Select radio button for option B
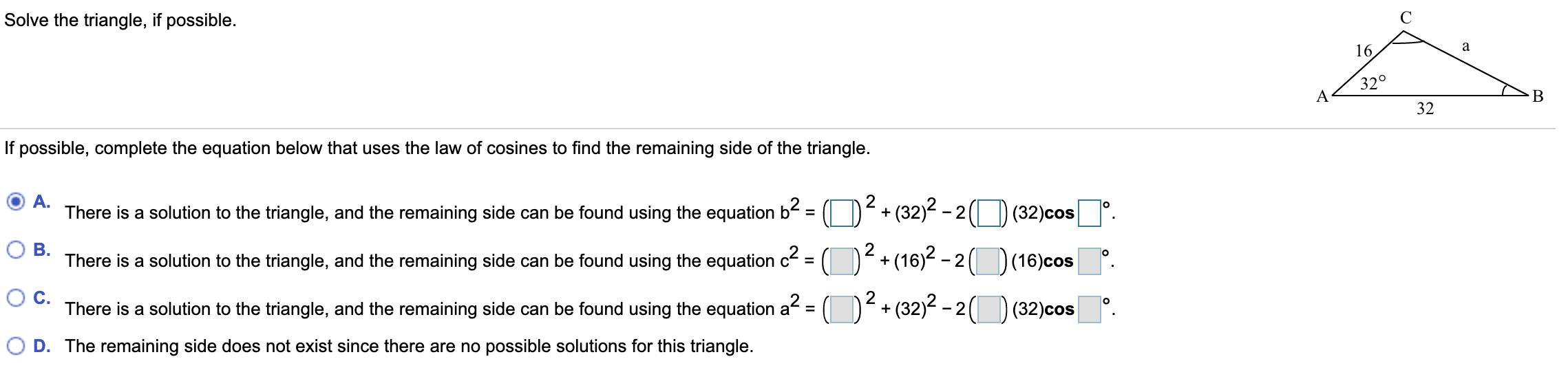 point(16,250)
